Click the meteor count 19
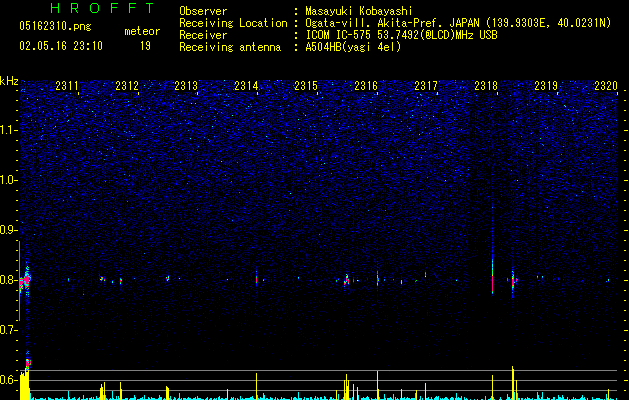The width and height of the screenshot is (629, 400). (145, 46)
